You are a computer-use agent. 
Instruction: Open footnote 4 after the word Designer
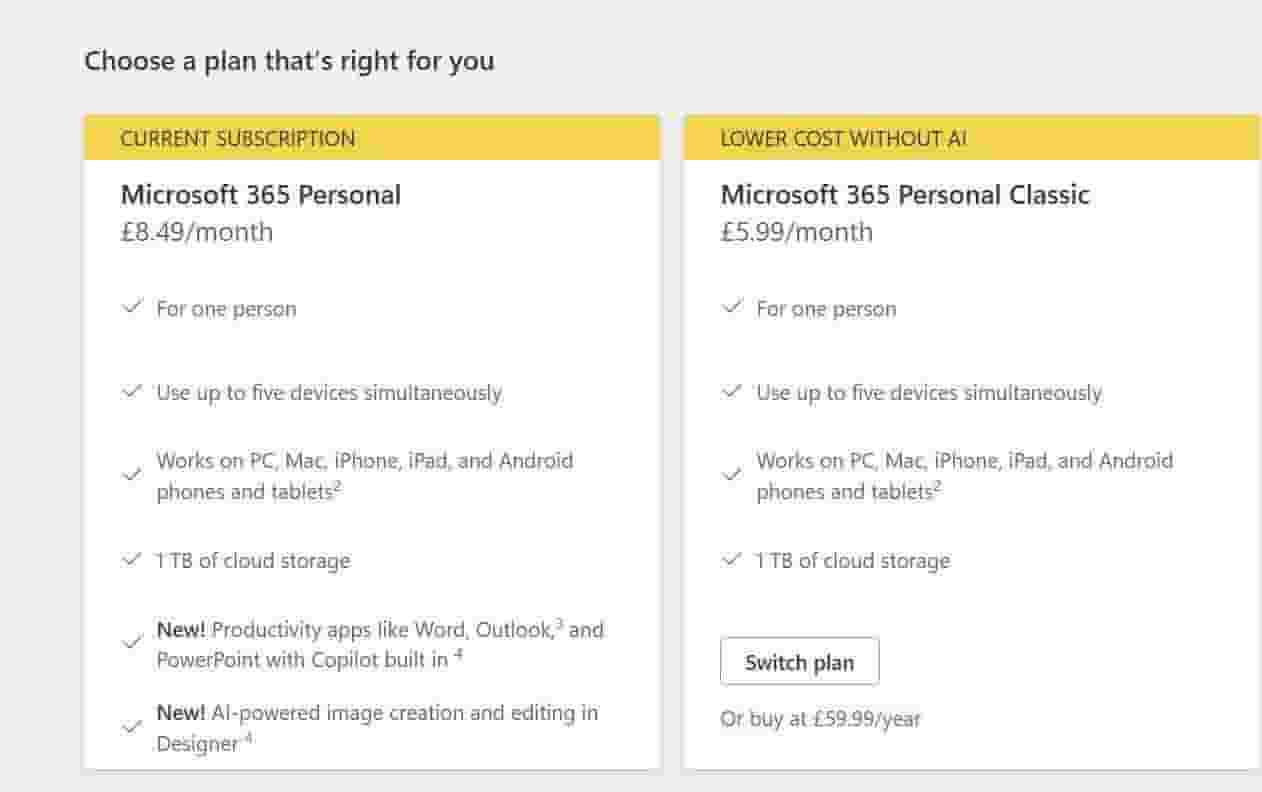pyautogui.click(x=246, y=738)
